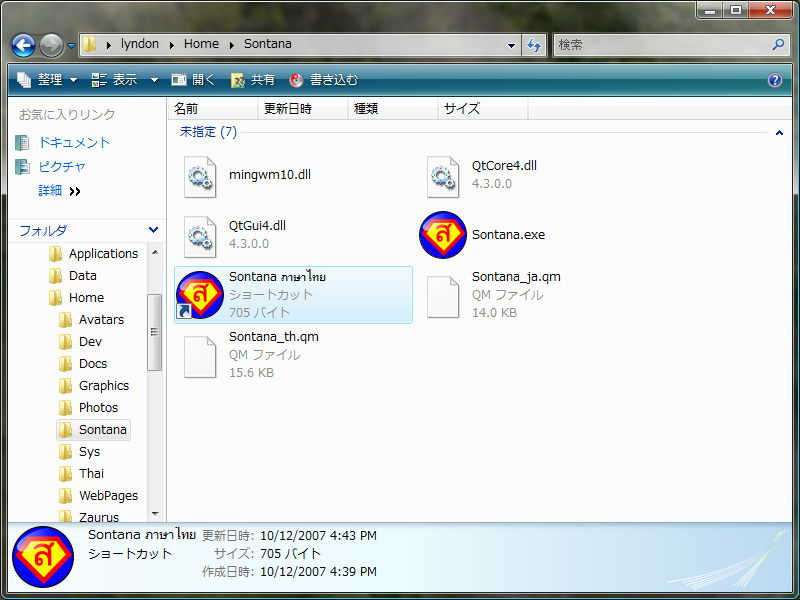Open the ドキュメント favorite link

(74, 143)
